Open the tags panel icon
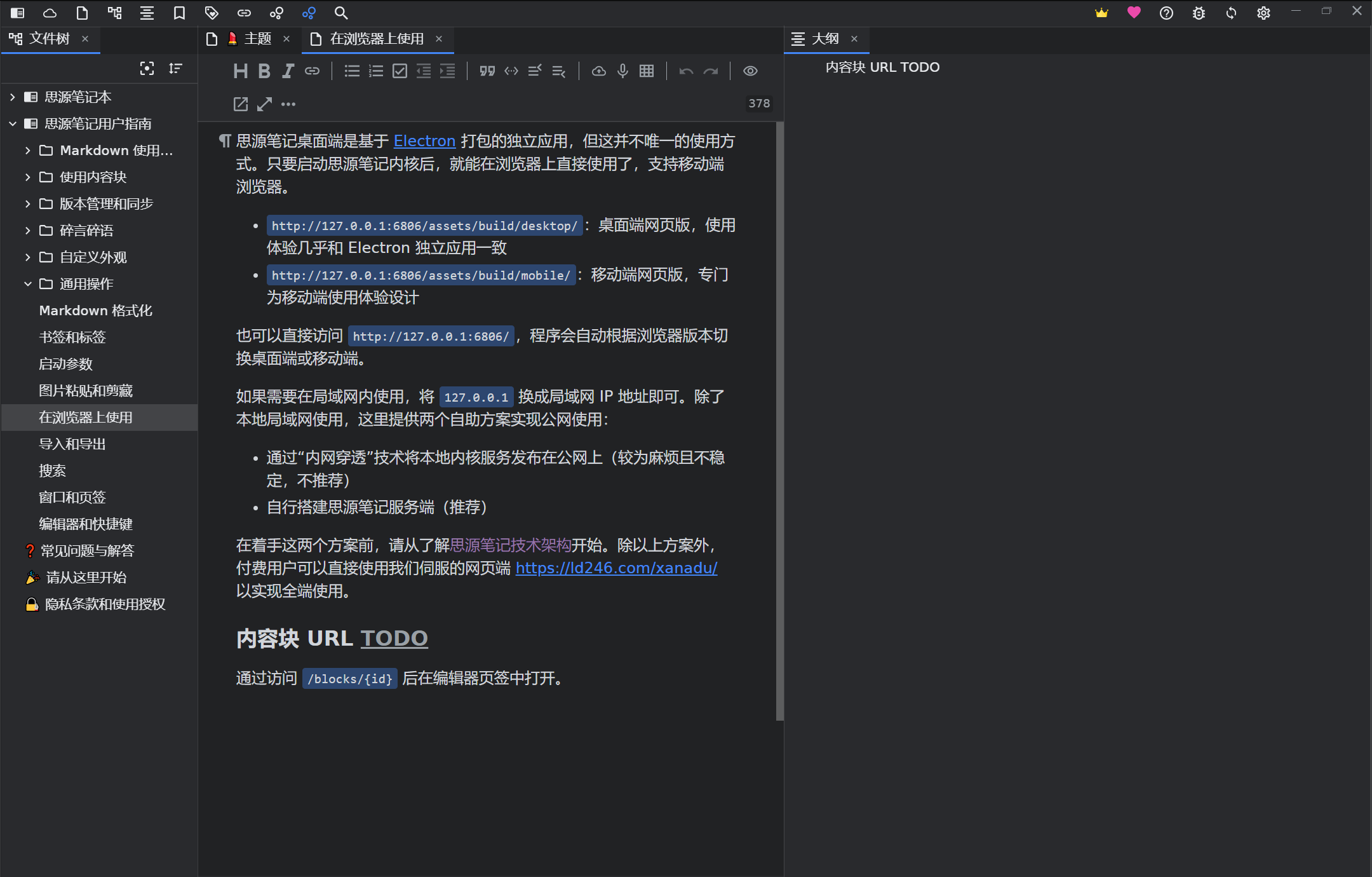The image size is (1372, 877). [212, 13]
